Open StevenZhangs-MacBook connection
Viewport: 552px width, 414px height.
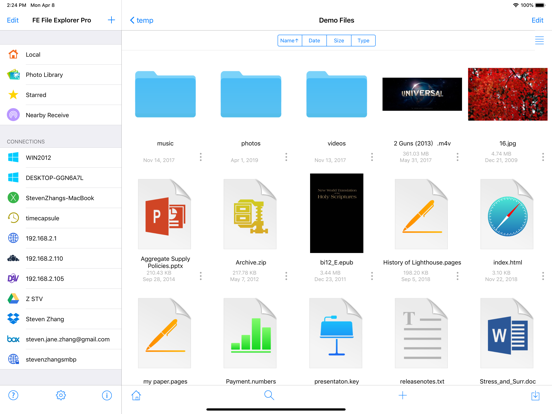pyautogui.click(x=61, y=198)
